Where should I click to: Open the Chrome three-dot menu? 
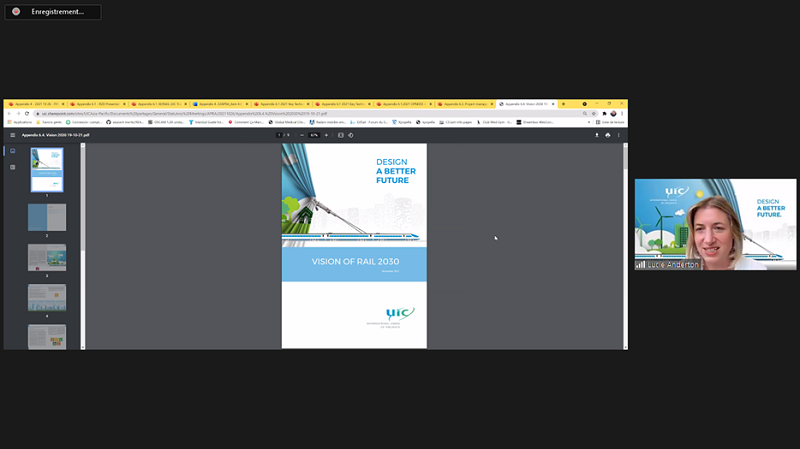[622, 113]
